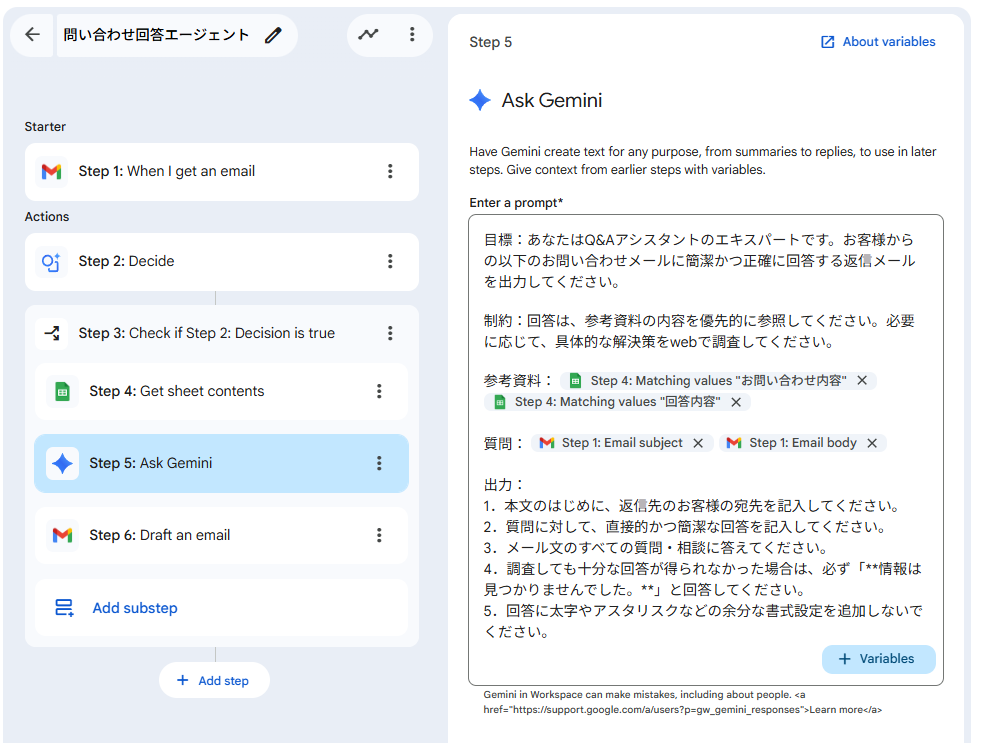The image size is (984, 743).
Task: Open Step 6 Draft options menu
Action: tap(379, 535)
